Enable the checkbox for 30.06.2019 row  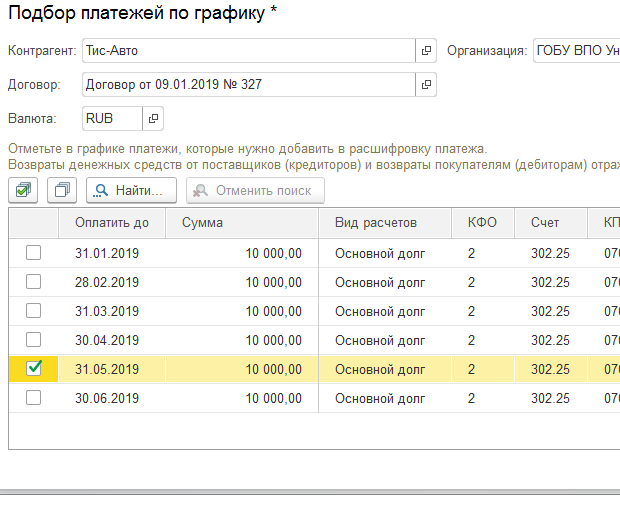33,398
